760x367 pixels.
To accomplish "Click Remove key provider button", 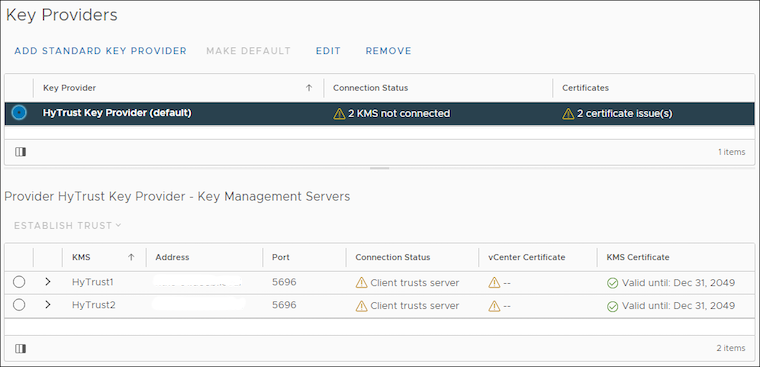I will [x=388, y=51].
